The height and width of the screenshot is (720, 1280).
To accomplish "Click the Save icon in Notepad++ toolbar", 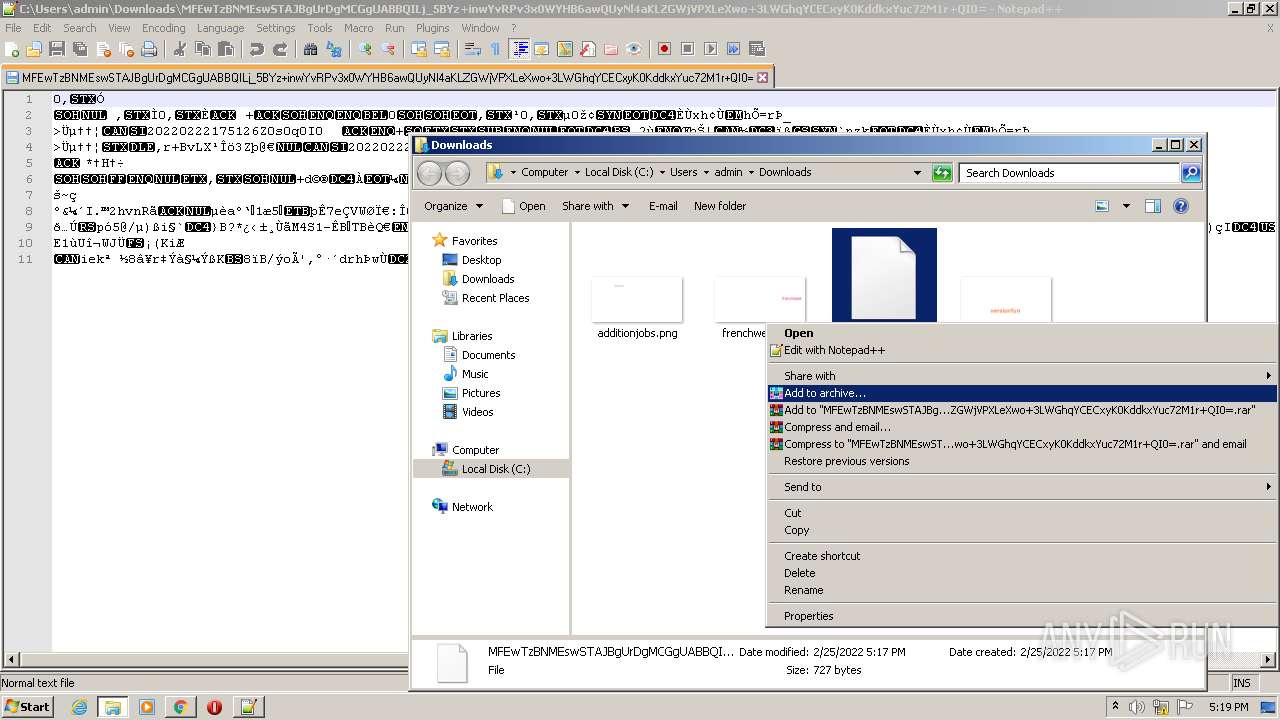I will pyautogui.click(x=57, y=48).
